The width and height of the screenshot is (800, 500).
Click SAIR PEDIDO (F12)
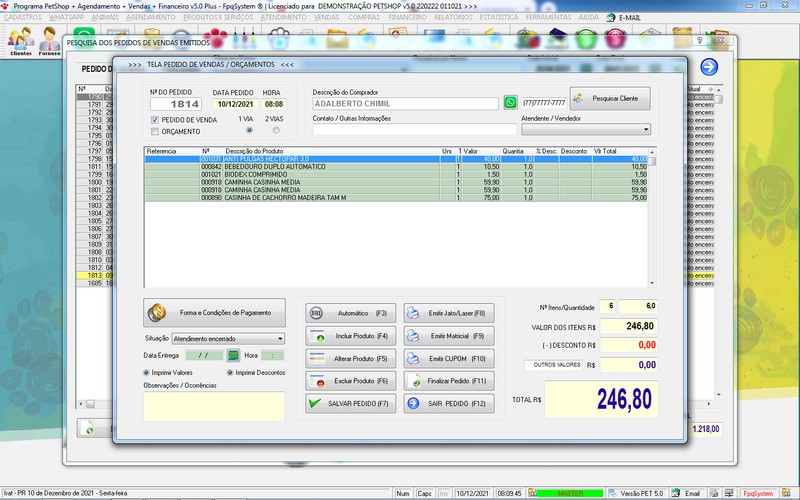[449, 404]
